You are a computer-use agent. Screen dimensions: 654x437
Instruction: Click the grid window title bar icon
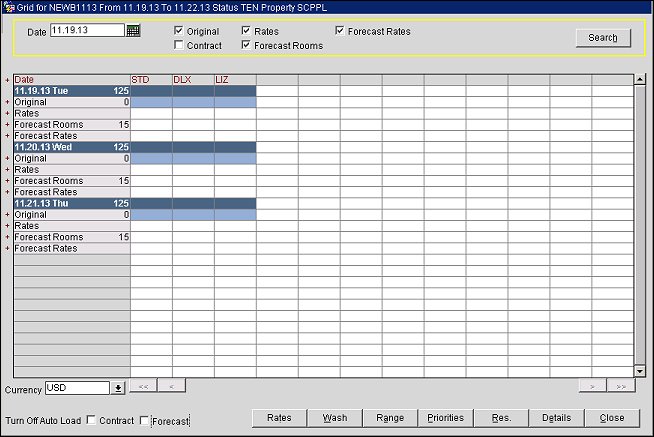point(8,6)
